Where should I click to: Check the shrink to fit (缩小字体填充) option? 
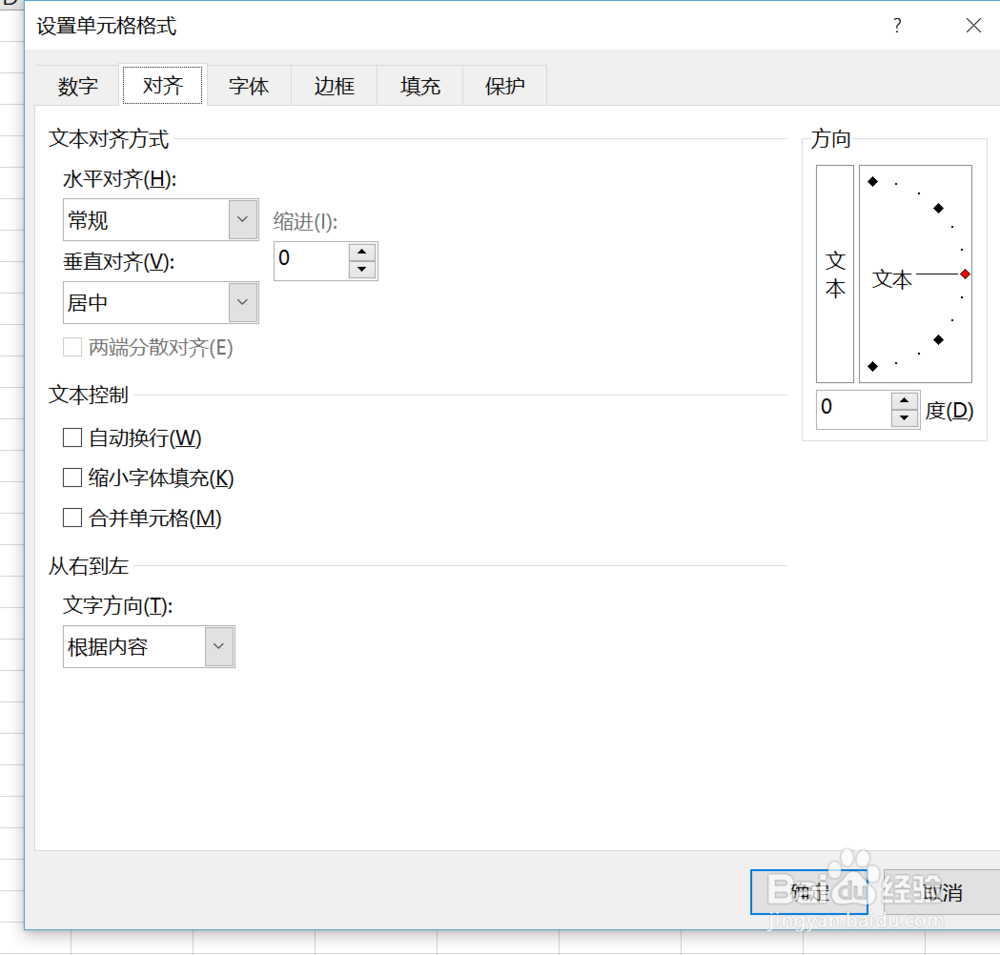point(72,478)
